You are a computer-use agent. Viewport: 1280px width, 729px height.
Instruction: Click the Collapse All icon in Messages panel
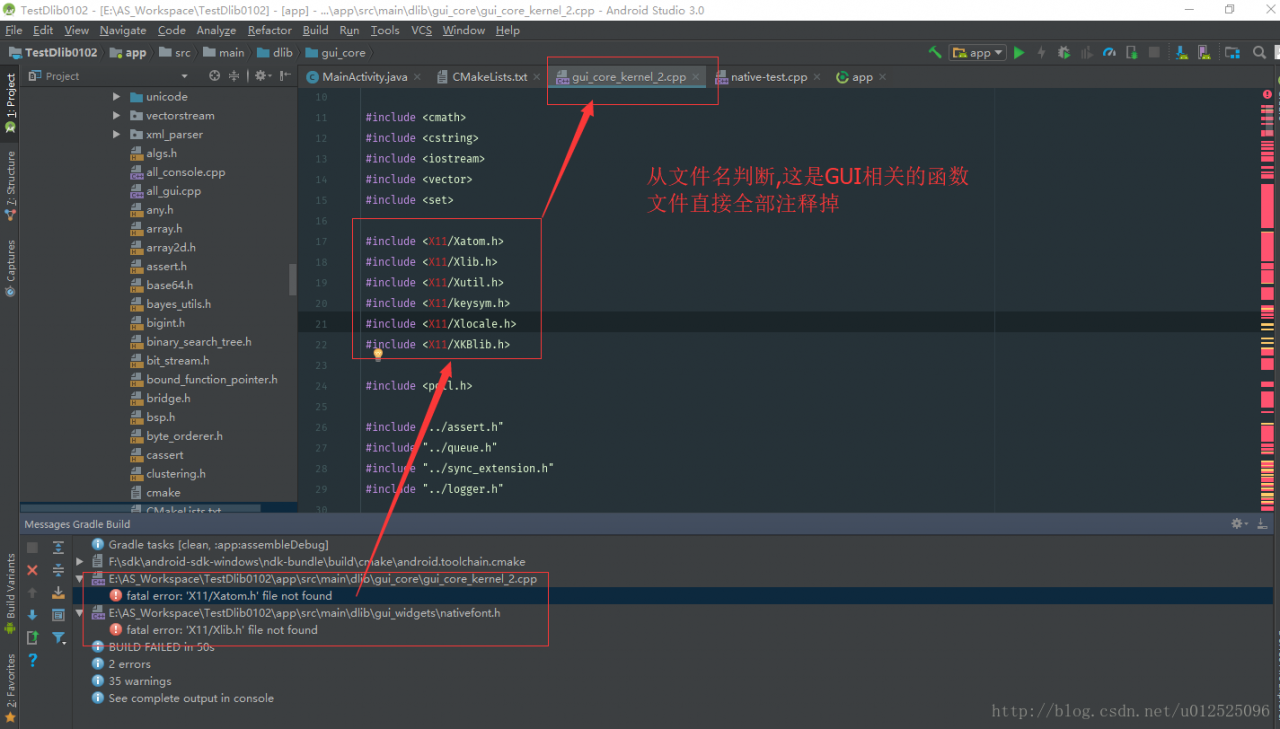point(58,570)
